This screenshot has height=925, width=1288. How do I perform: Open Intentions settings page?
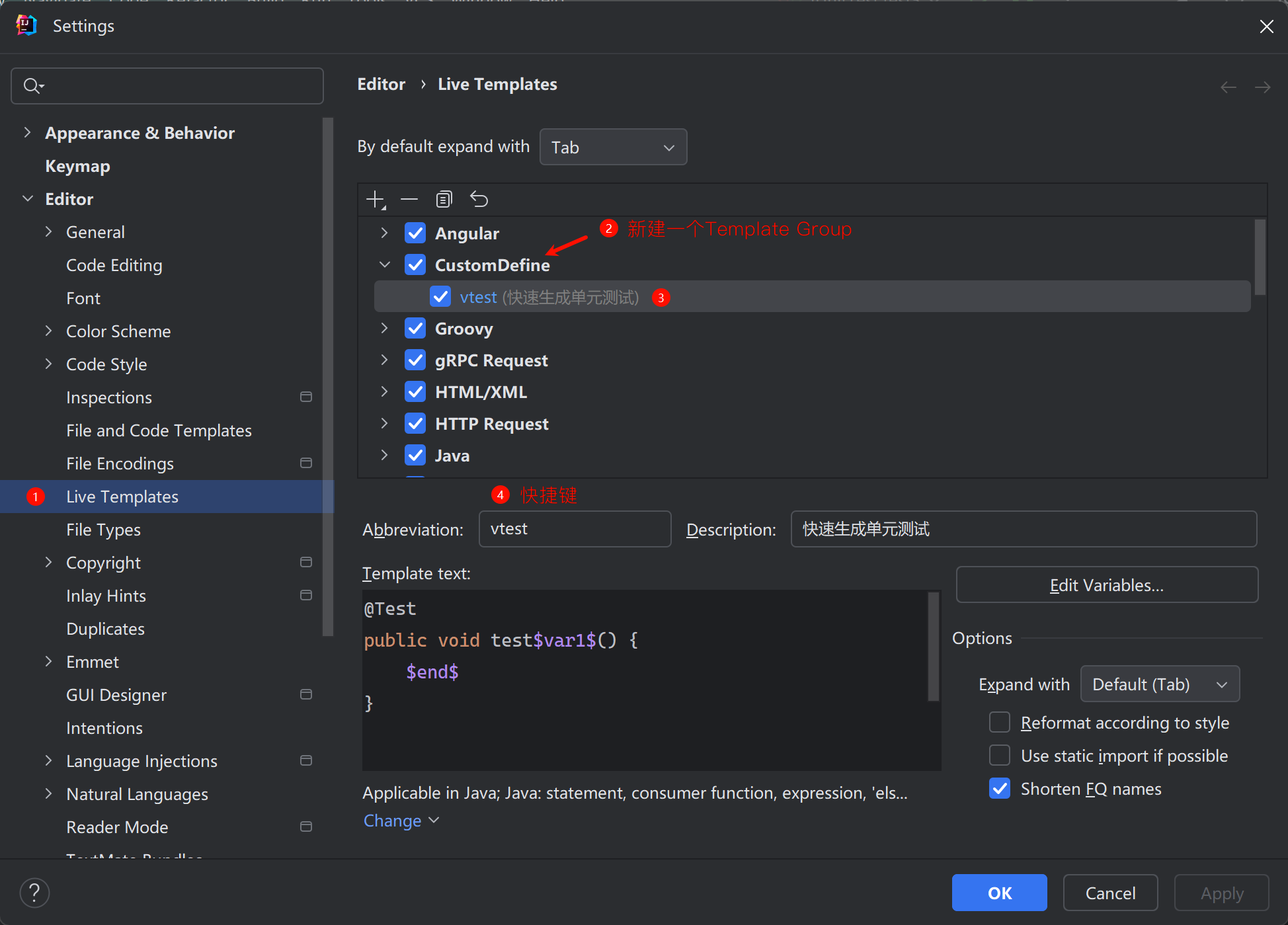coord(104,728)
